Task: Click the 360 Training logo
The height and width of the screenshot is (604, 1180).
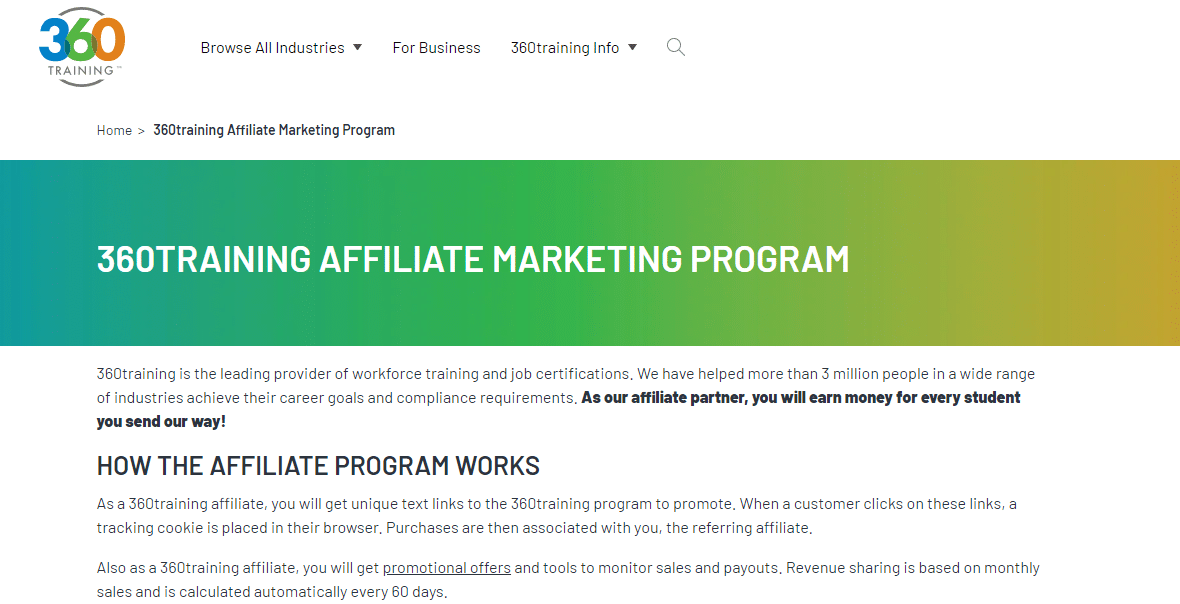Action: (81, 47)
